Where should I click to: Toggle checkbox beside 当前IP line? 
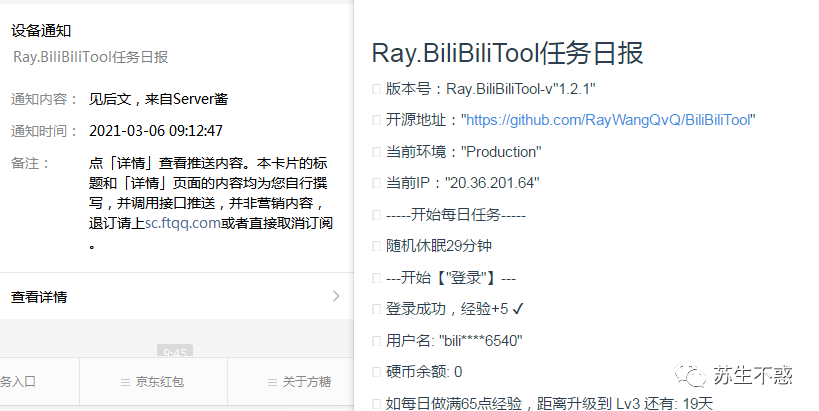376,183
